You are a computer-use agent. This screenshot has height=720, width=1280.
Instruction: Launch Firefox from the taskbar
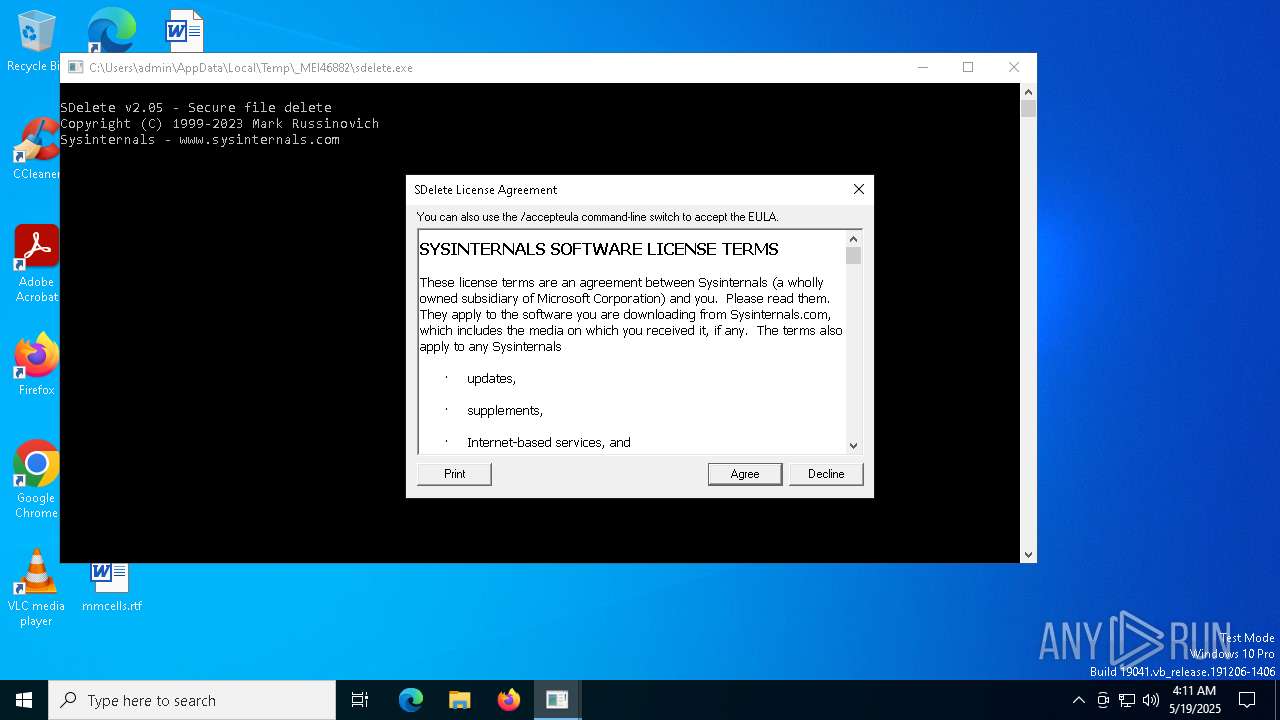click(509, 700)
